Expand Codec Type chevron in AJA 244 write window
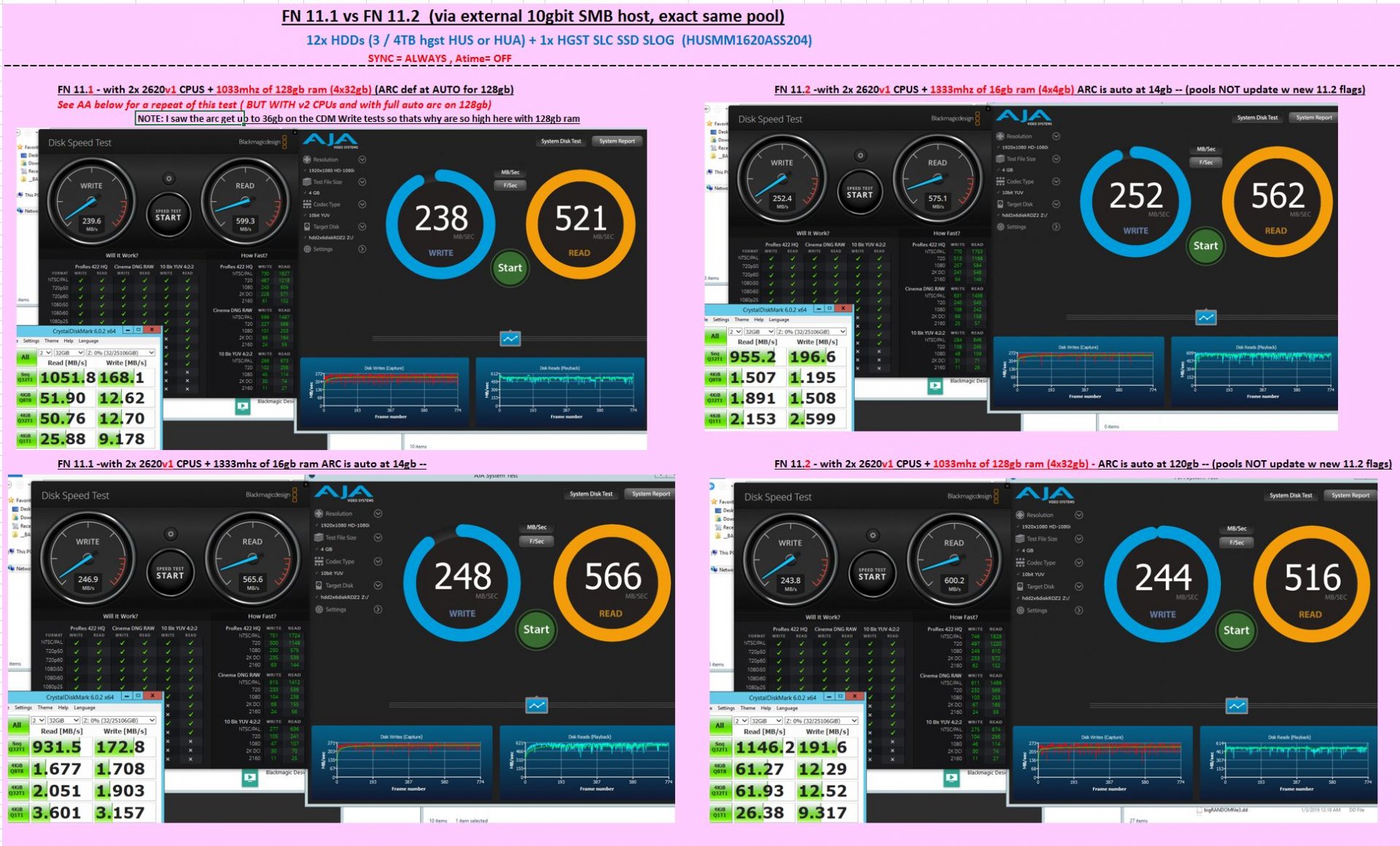Image resolution: width=1400 pixels, height=846 pixels. click(1078, 563)
